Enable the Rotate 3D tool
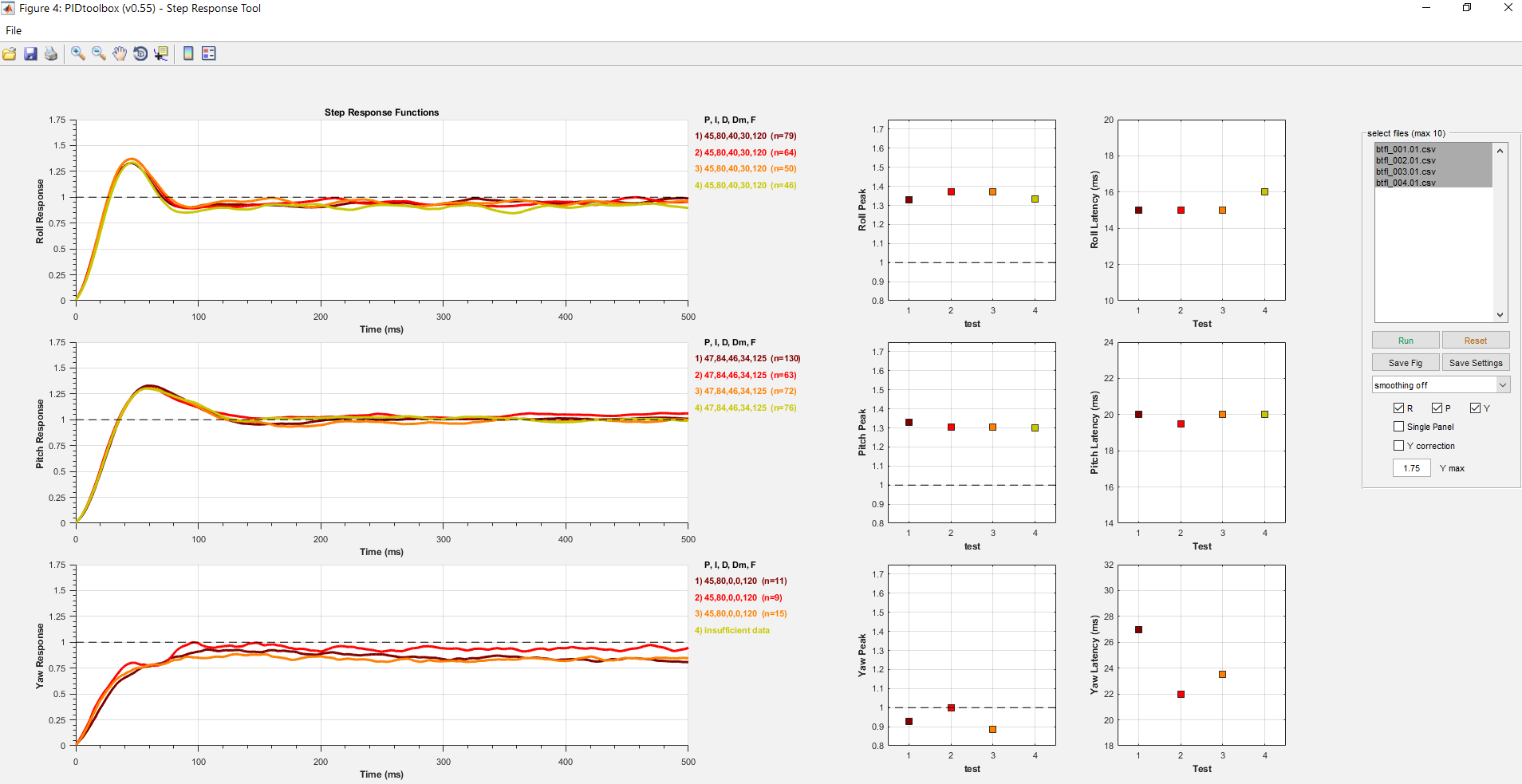 [x=140, y=53]
